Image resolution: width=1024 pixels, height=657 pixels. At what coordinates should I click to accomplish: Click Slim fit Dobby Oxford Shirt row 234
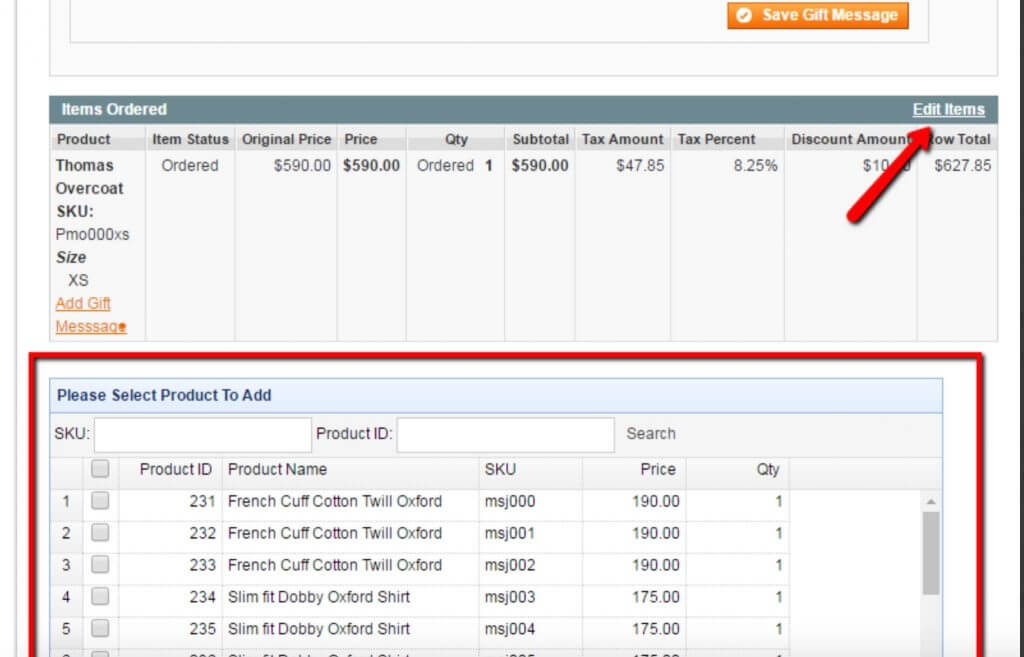[319, 597]
